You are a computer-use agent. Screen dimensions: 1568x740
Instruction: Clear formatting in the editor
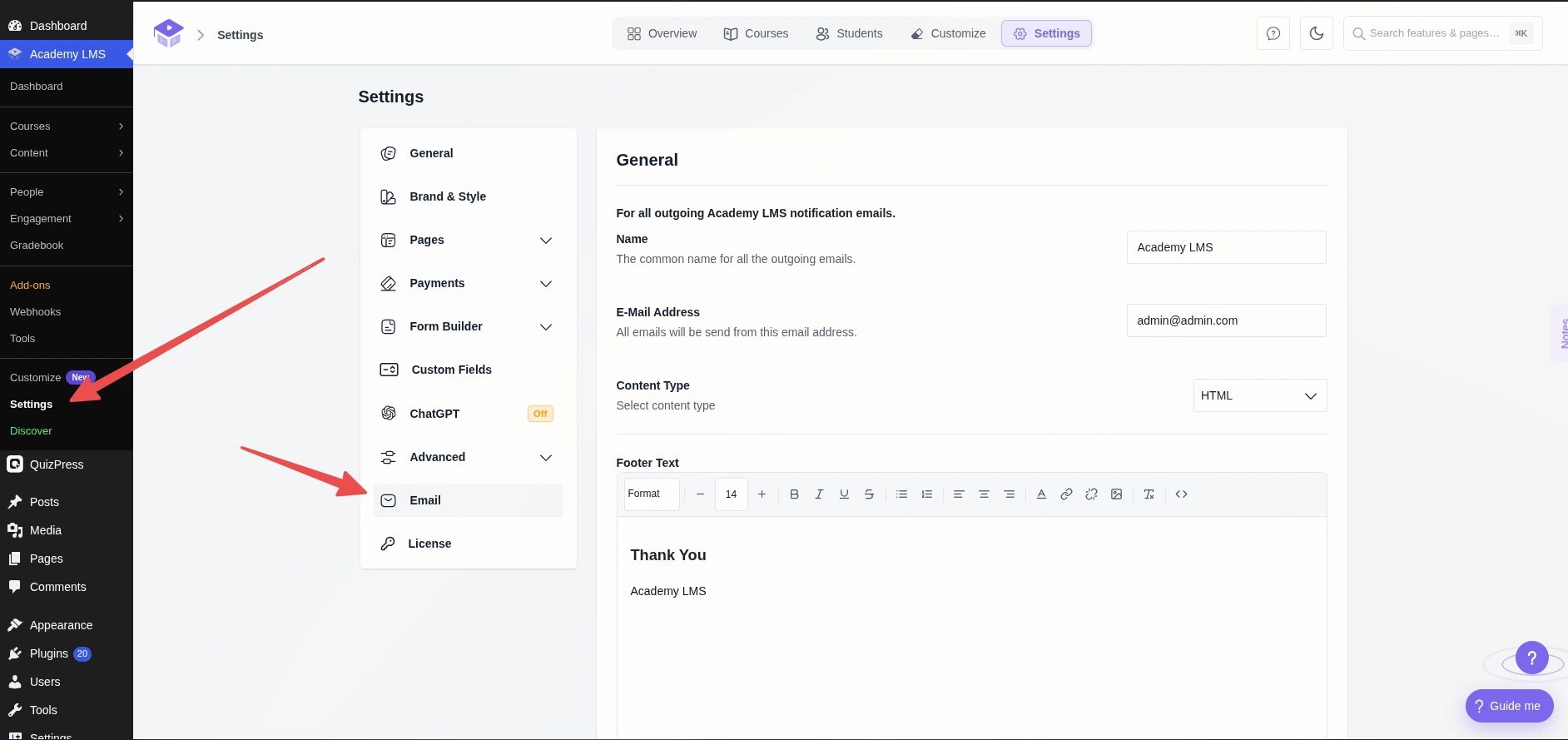[1149, 494]
